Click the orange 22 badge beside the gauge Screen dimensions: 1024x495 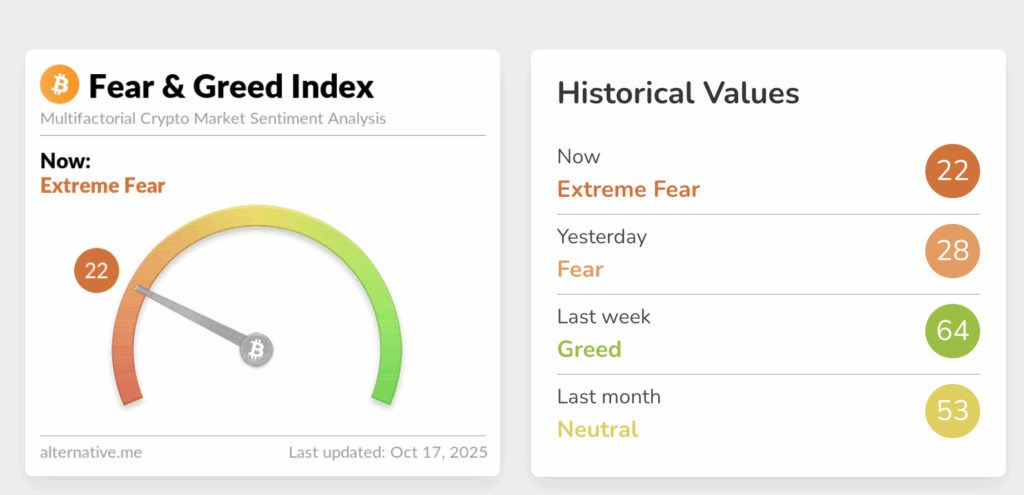(97, 270)
